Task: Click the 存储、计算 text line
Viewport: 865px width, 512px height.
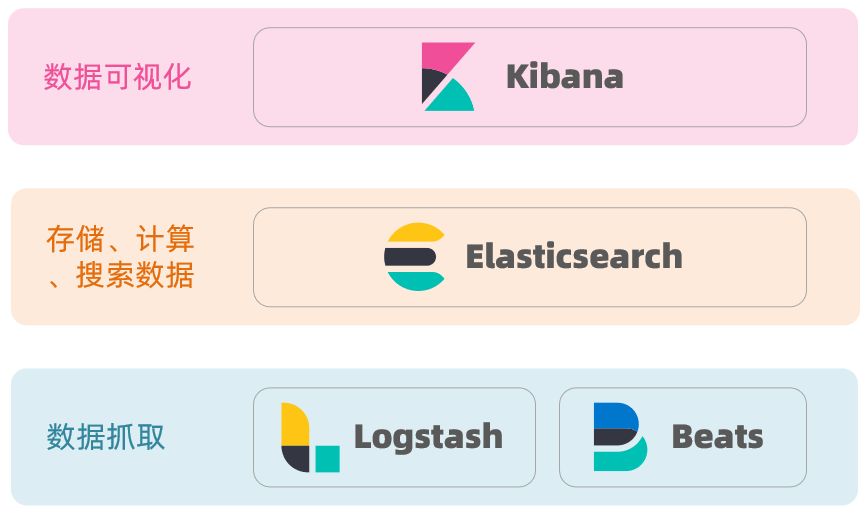Action: tap(120, 239)
